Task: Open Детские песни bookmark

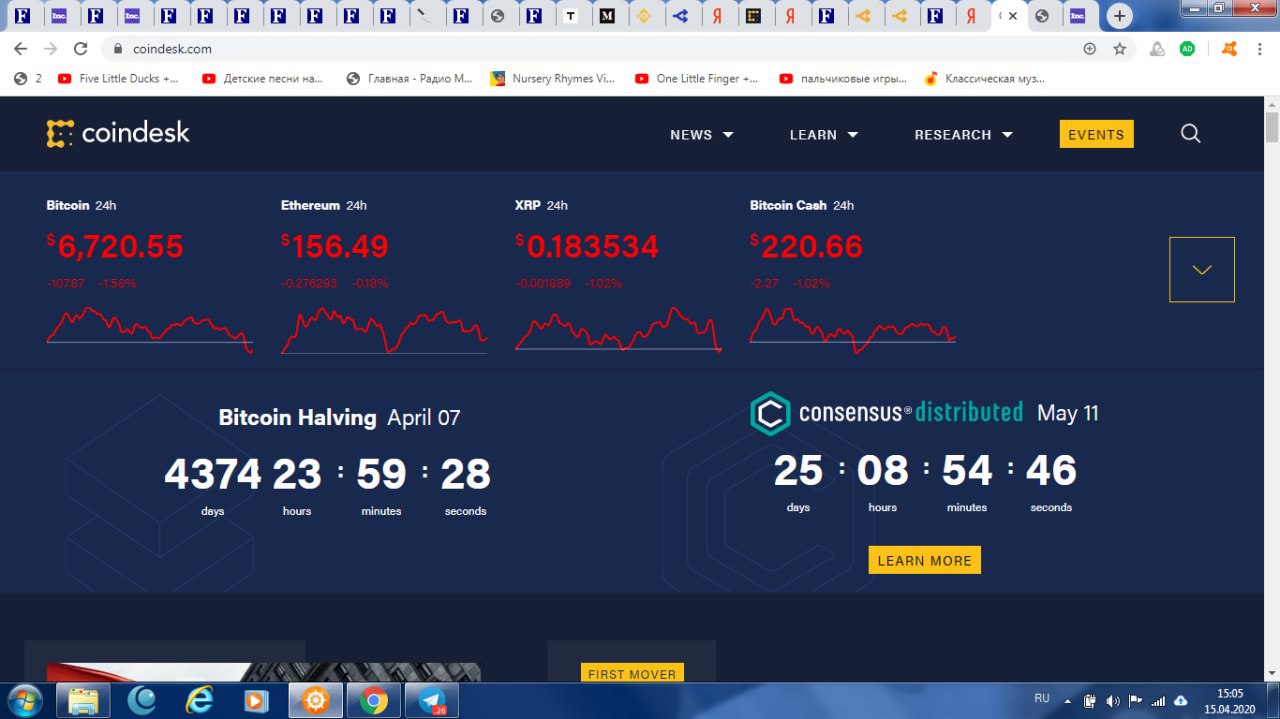Action: 263,78
